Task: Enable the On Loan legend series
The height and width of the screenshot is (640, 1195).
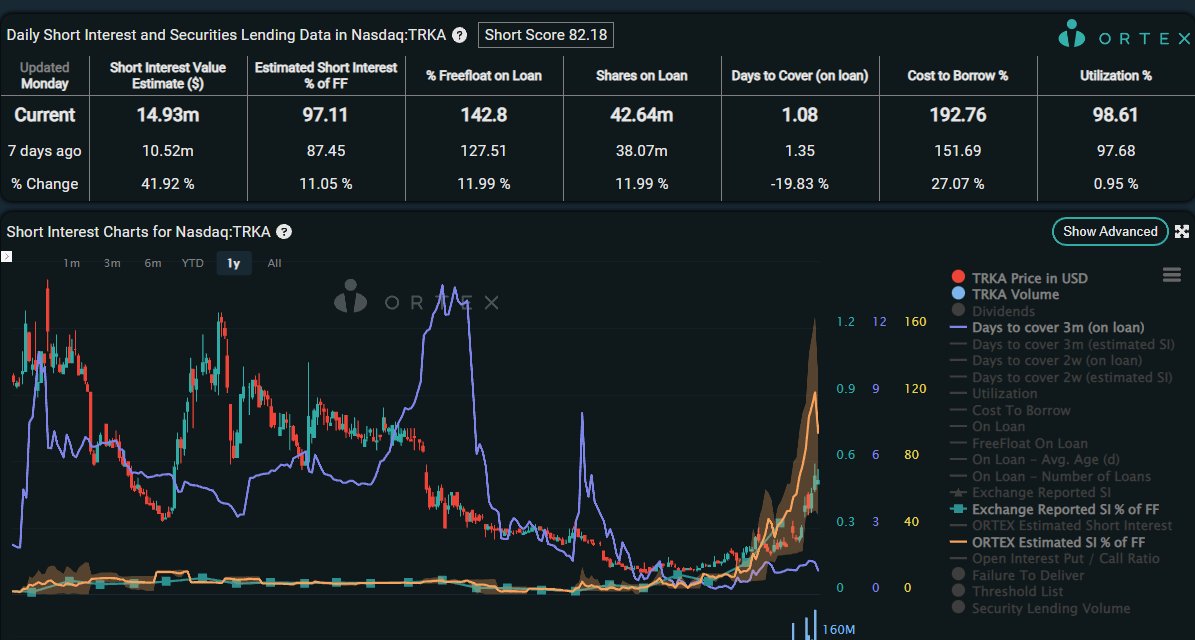Action: pyautogui.click(x=988, y=427)
